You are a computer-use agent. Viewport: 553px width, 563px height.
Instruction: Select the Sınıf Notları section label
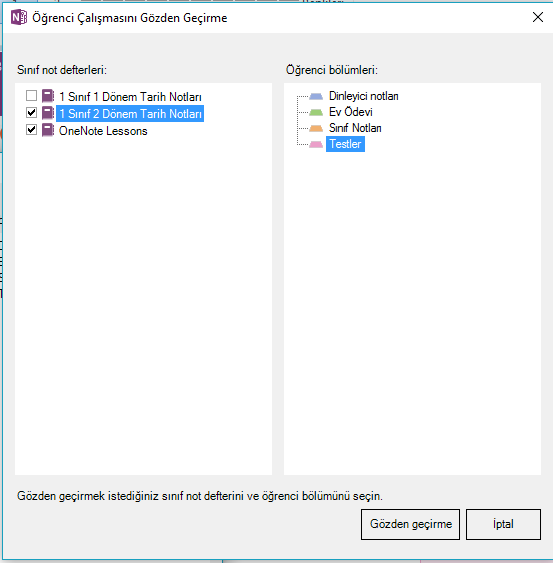click(355, 128)
